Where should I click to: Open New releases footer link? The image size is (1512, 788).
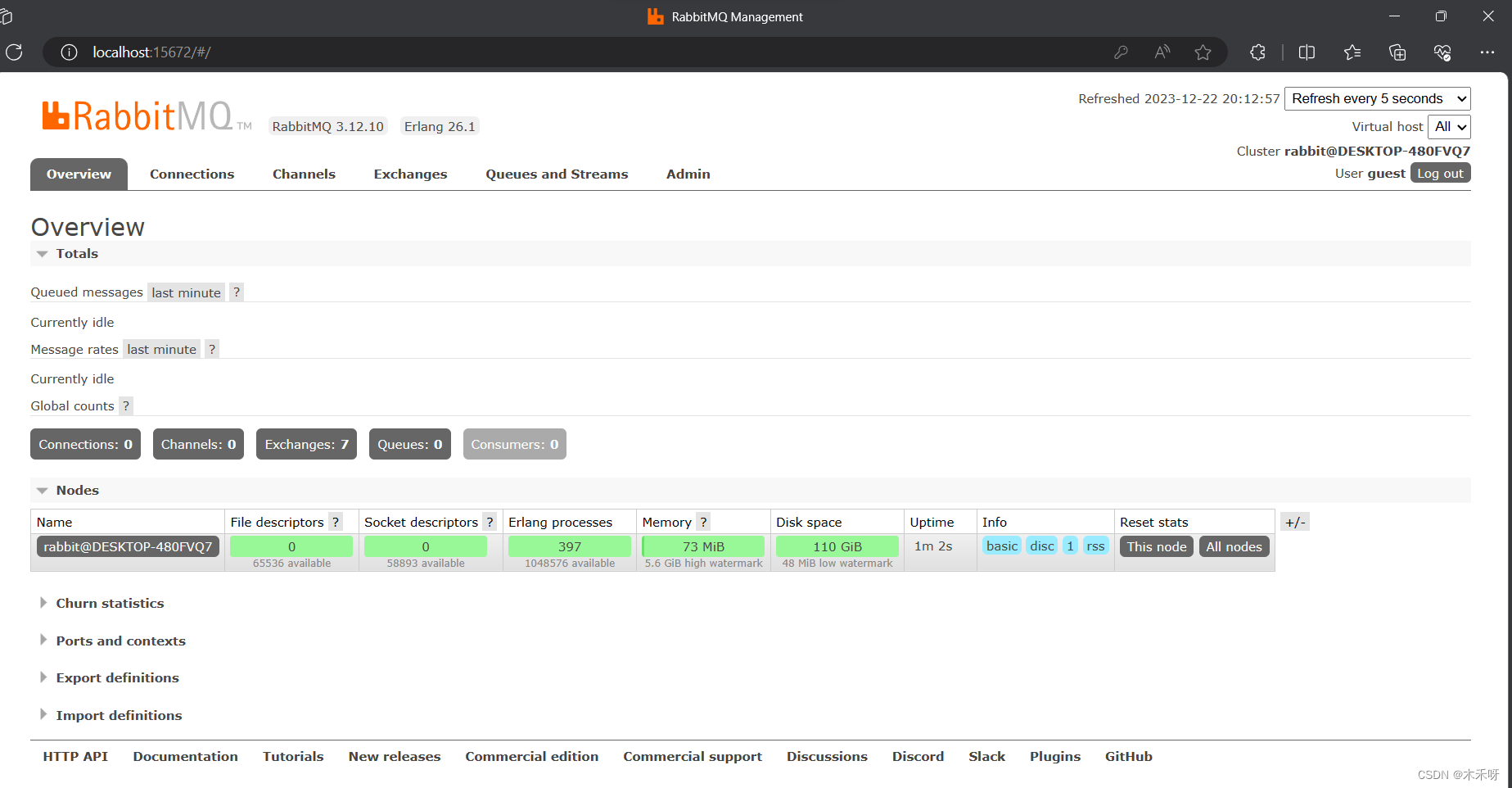395,756
